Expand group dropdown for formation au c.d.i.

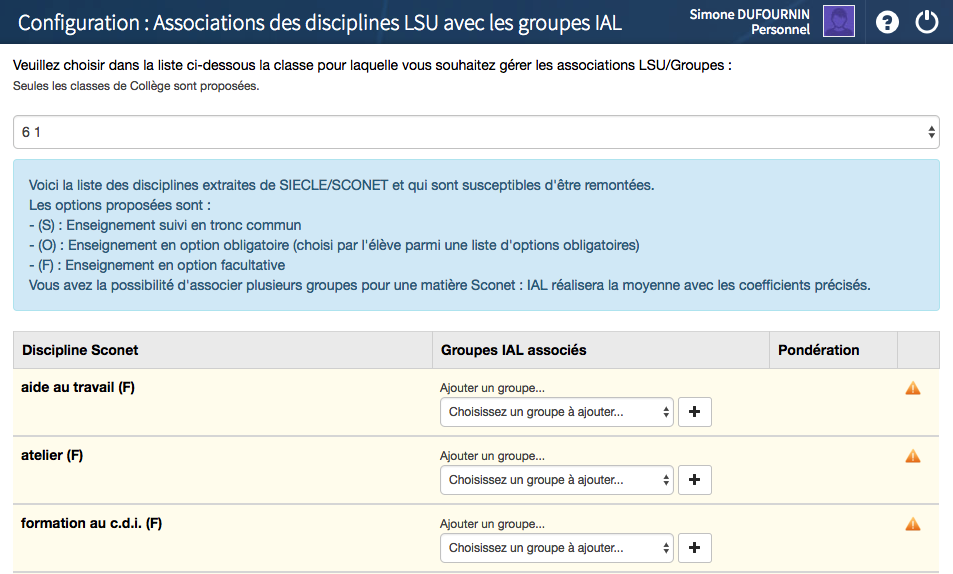(x=557, y=548)
